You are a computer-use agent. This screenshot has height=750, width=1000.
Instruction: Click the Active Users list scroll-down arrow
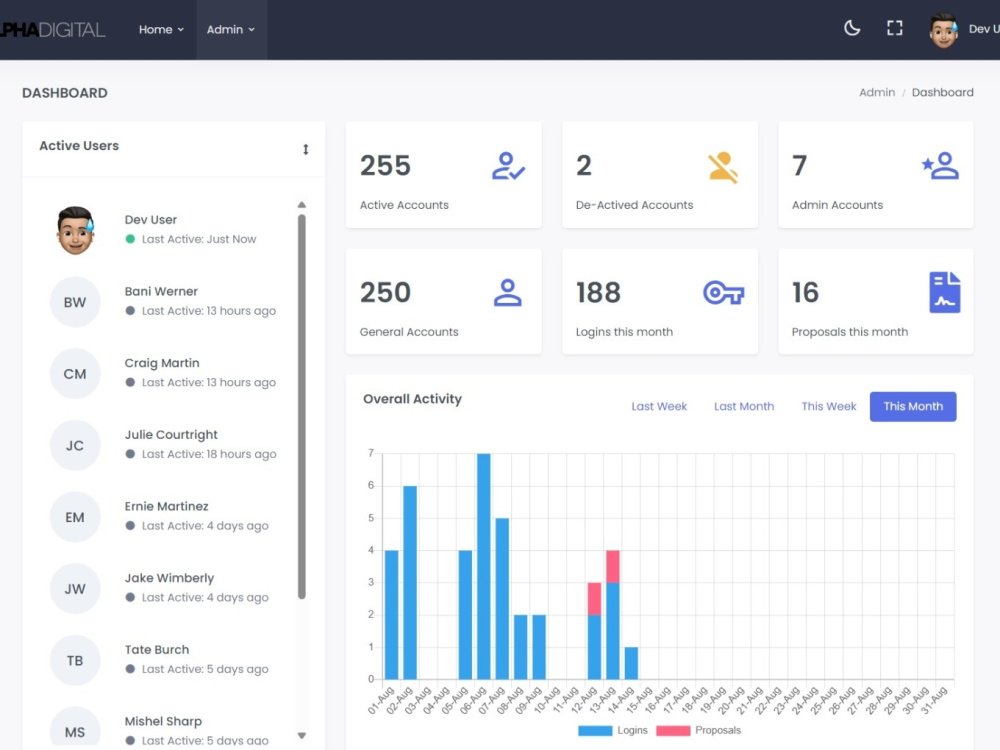tap(302, 735)
